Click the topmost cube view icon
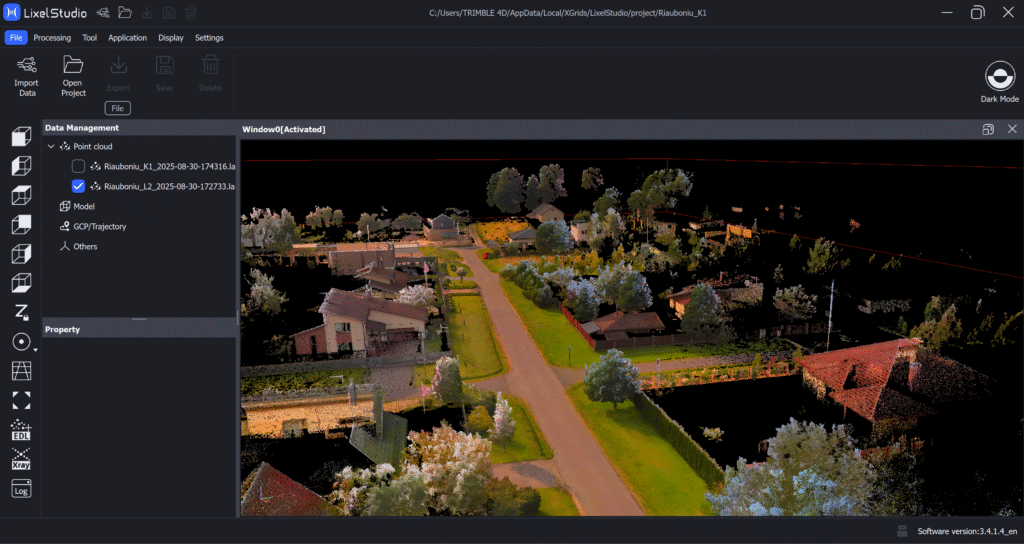This screenshot has height=544, width=1024. (21, 137)
